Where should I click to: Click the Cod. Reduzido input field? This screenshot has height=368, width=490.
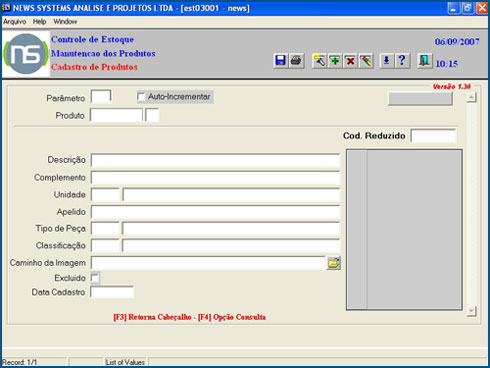click(x=433, y=136)
